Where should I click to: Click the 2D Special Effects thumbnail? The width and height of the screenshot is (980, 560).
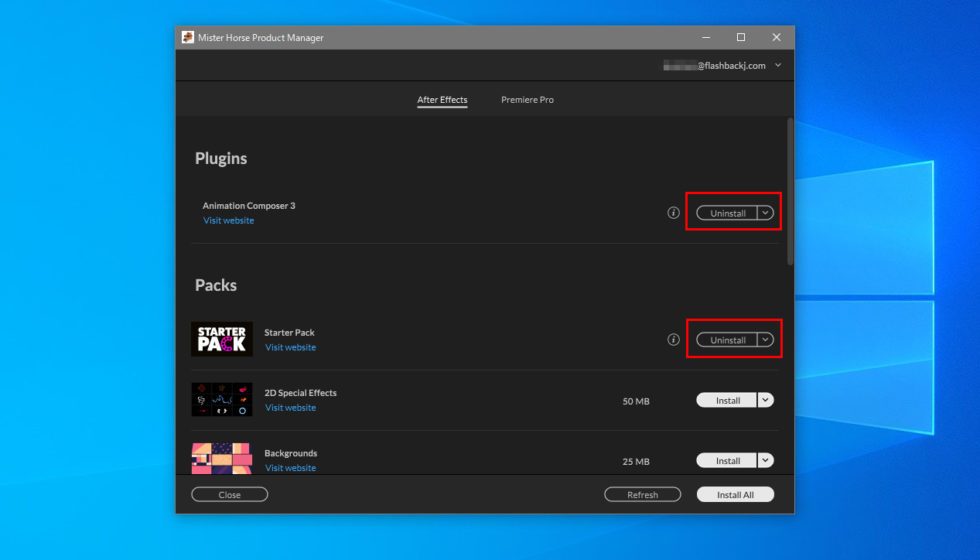point(221,400)
